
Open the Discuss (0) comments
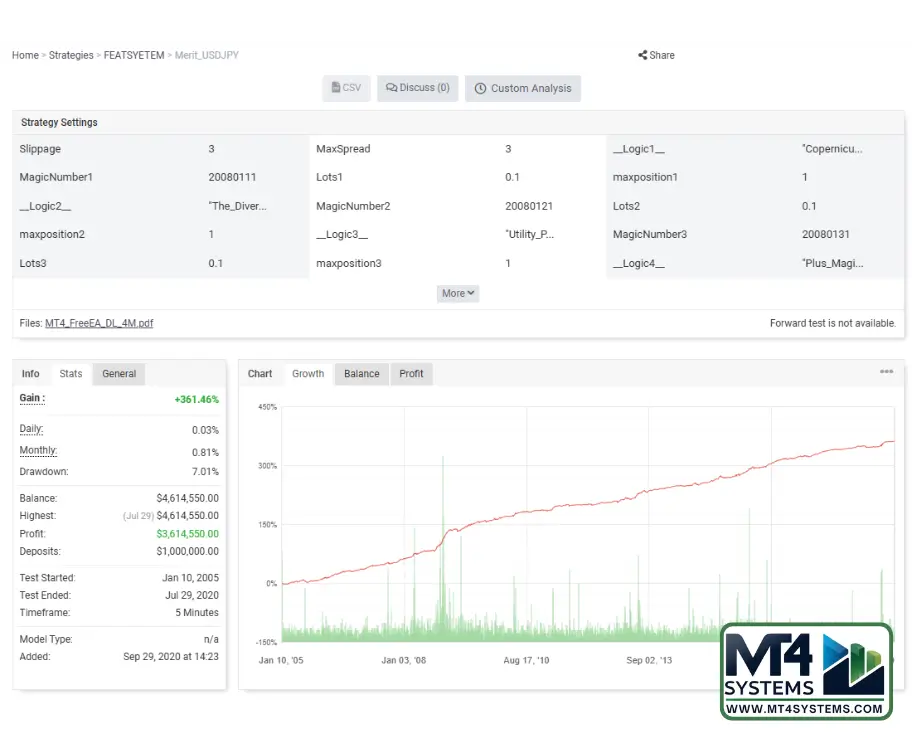418,88
